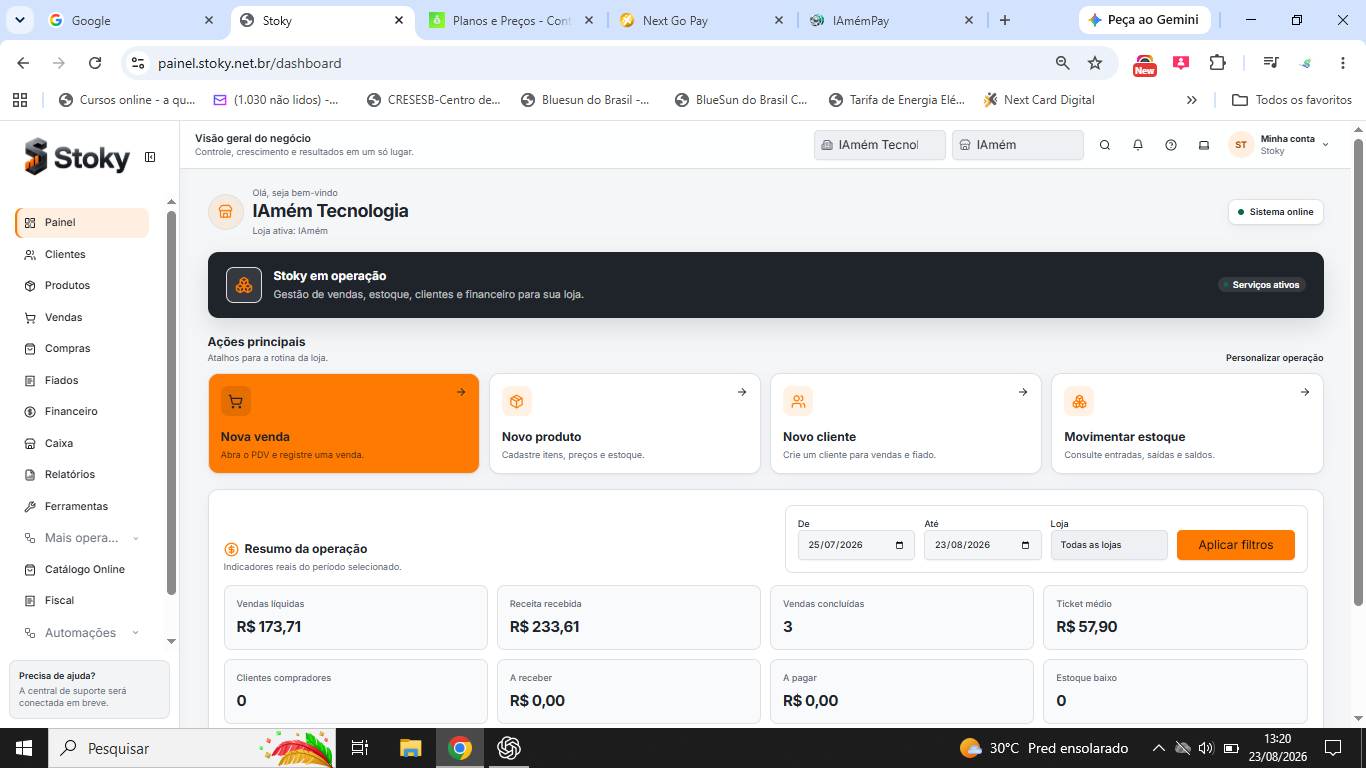Open the search icon in Stoky's header
Viewport: 1366px width, 768px height.
click(x=1105, y=145)
